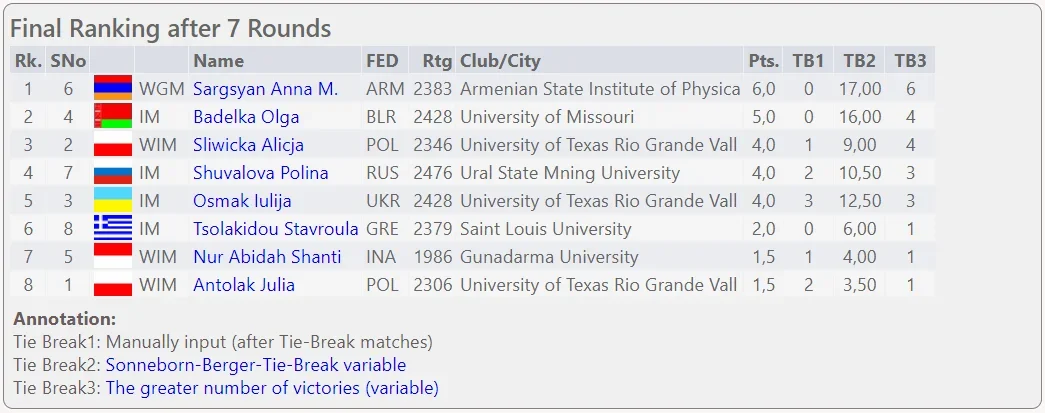1045x413 pixels.
Task: Click Polish flag beside Sliwicka Alicja
Action: point(112,145)
